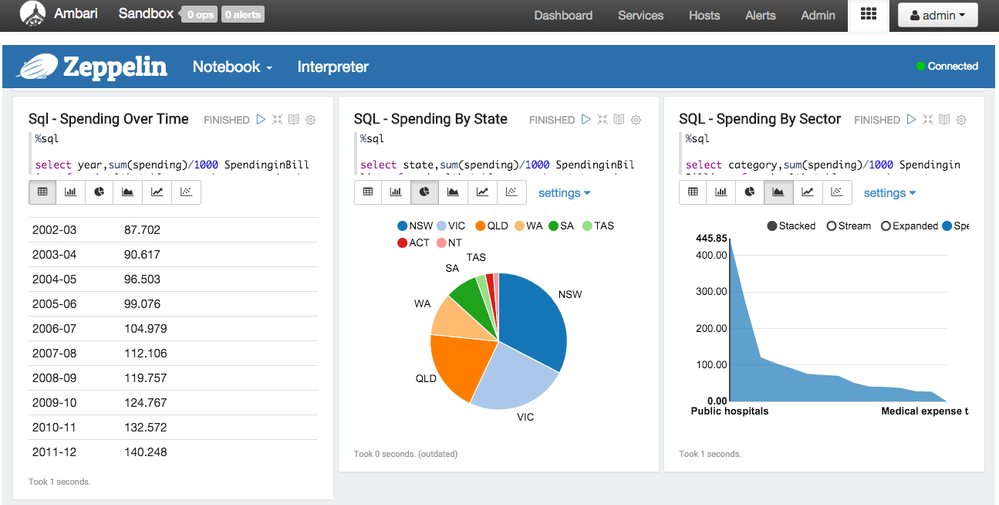Switch Spending By State to area chart
Viewport: 999px width, 505px height.
click(454, 192)
